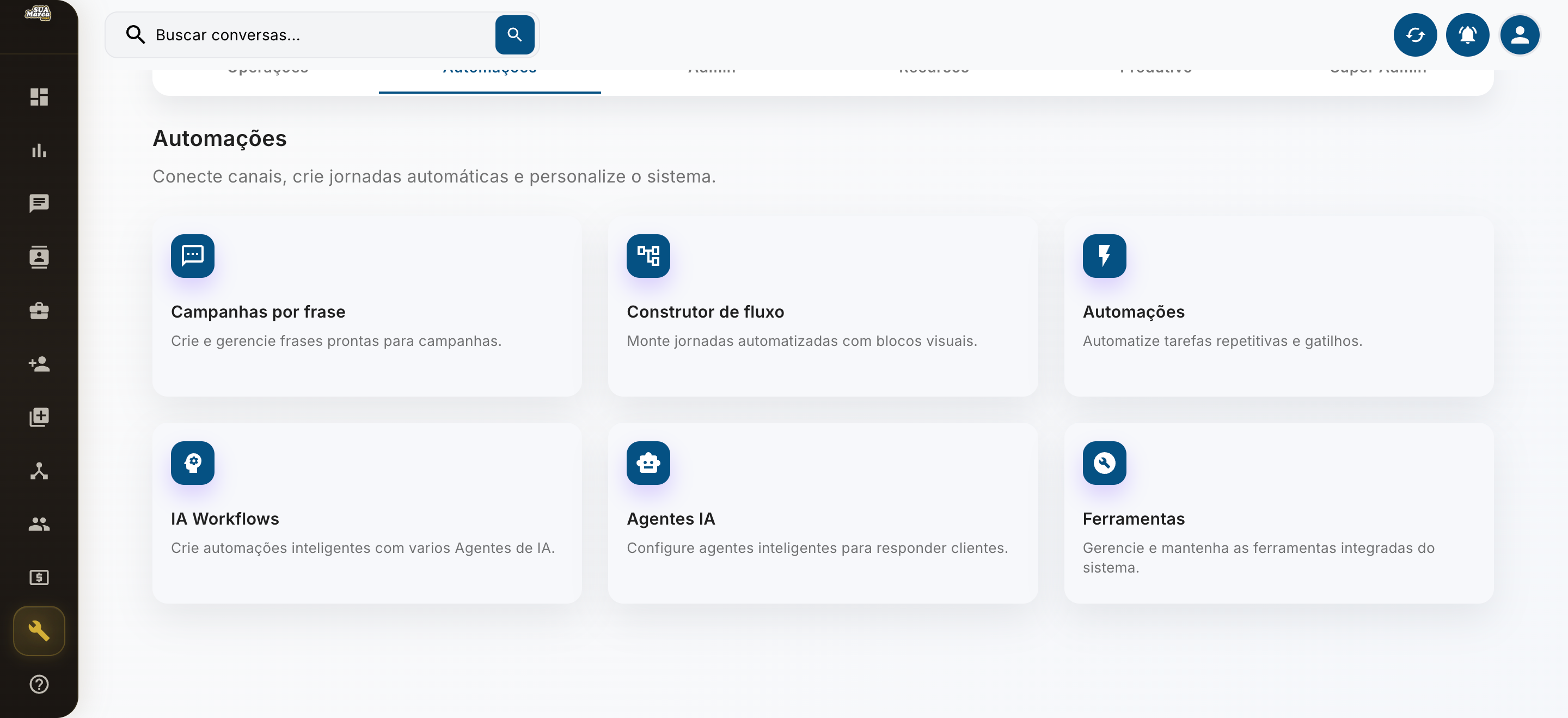Viewport: 1568px width, 718px height.
Task: Click the Automações page heading
Action: pyautogui.click(x=219, y=139)
